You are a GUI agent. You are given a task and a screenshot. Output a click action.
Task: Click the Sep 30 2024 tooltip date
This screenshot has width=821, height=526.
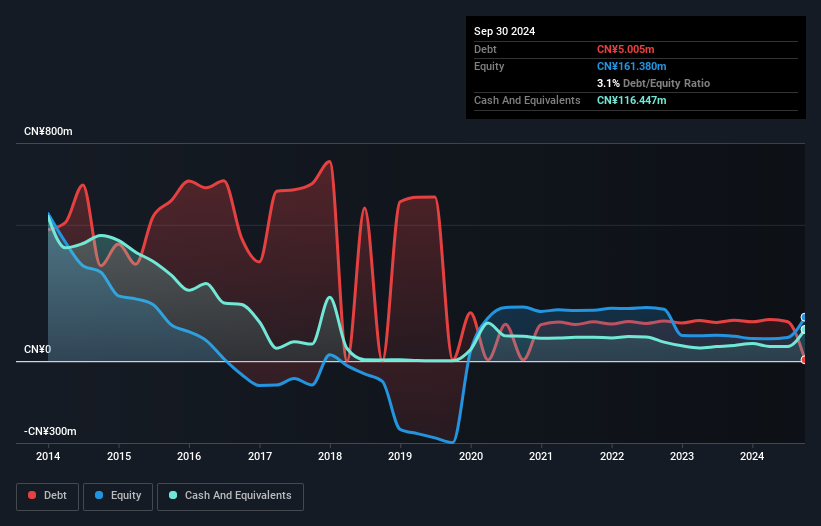tap(504, 31)
